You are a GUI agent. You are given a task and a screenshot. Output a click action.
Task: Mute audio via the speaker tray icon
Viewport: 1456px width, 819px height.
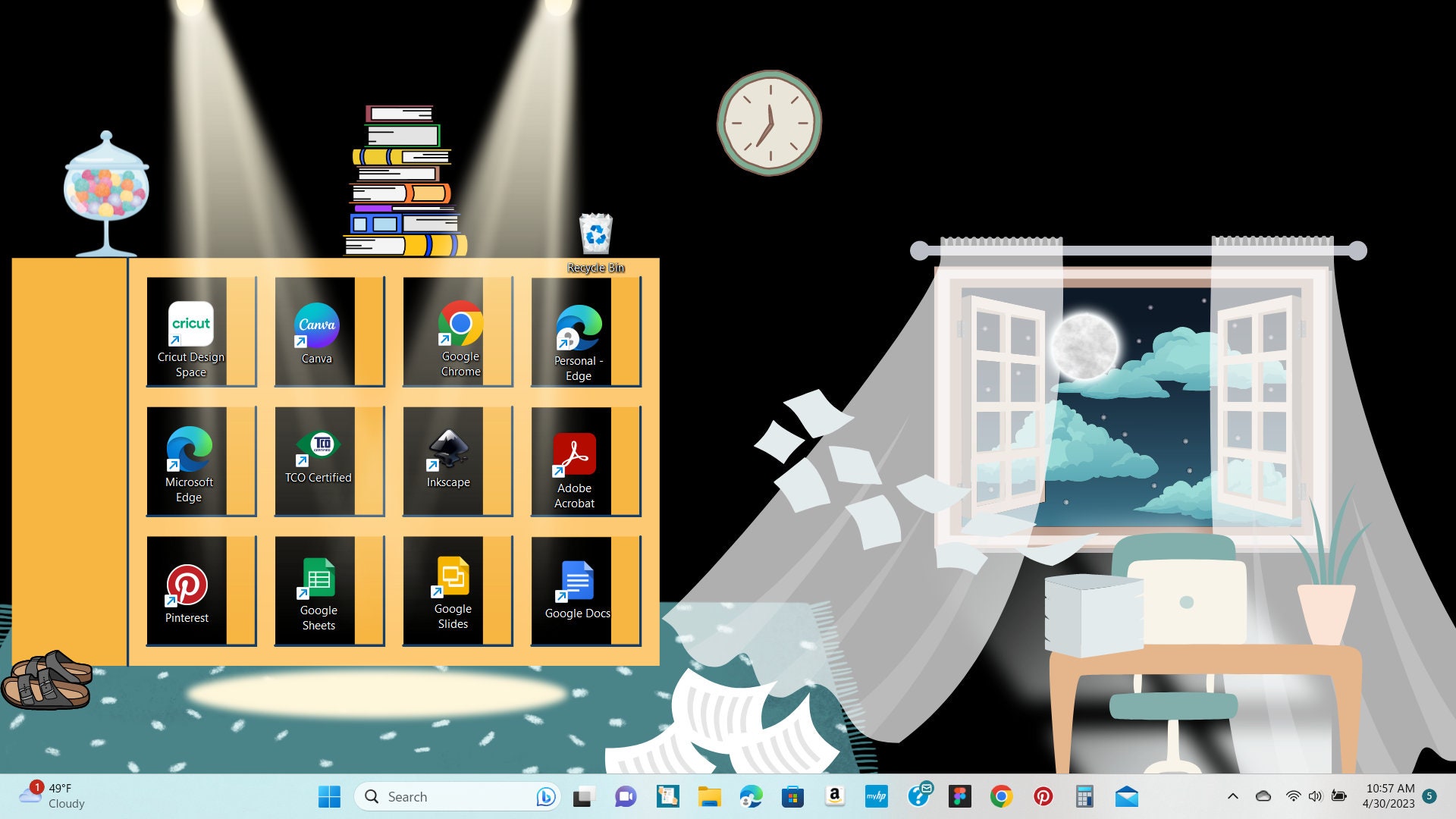coord(1314,796)
